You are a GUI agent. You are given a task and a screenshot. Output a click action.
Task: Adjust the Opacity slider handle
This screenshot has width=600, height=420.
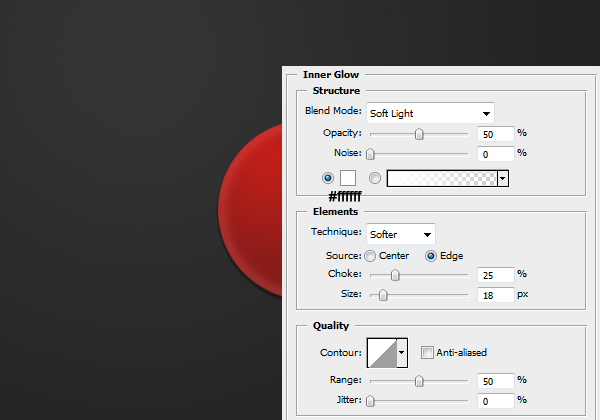point(419,134)
